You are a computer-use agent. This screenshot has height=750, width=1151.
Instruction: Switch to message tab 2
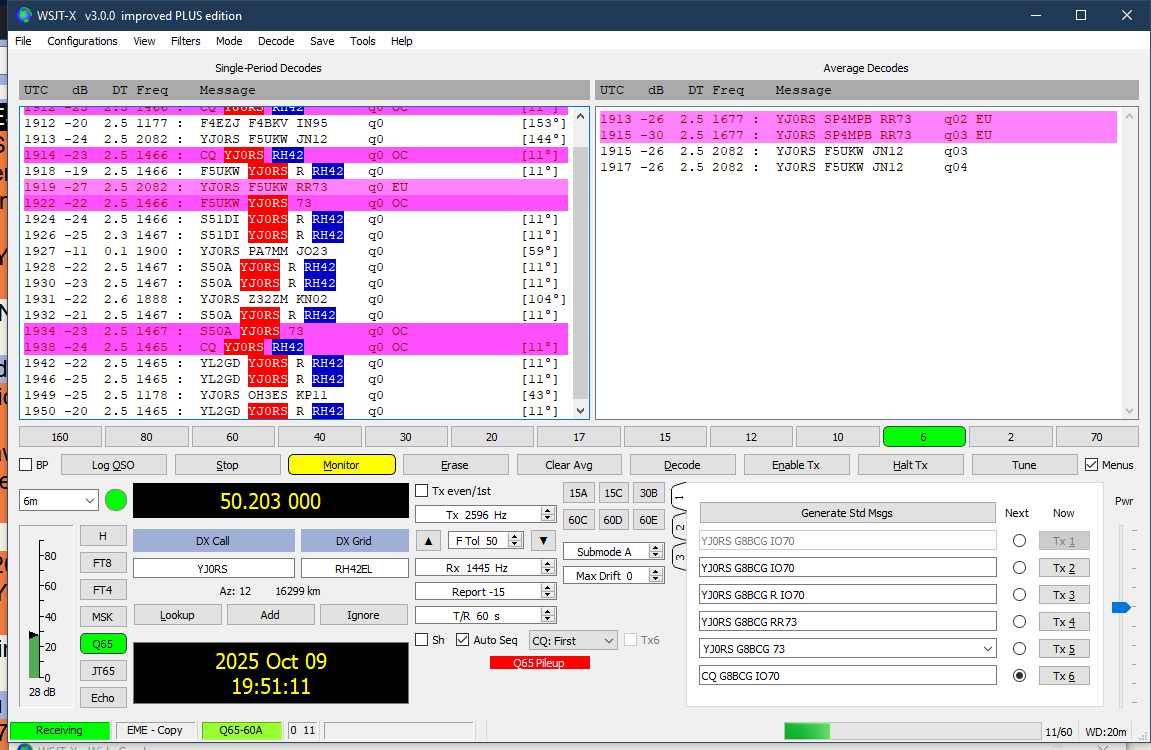679,527
